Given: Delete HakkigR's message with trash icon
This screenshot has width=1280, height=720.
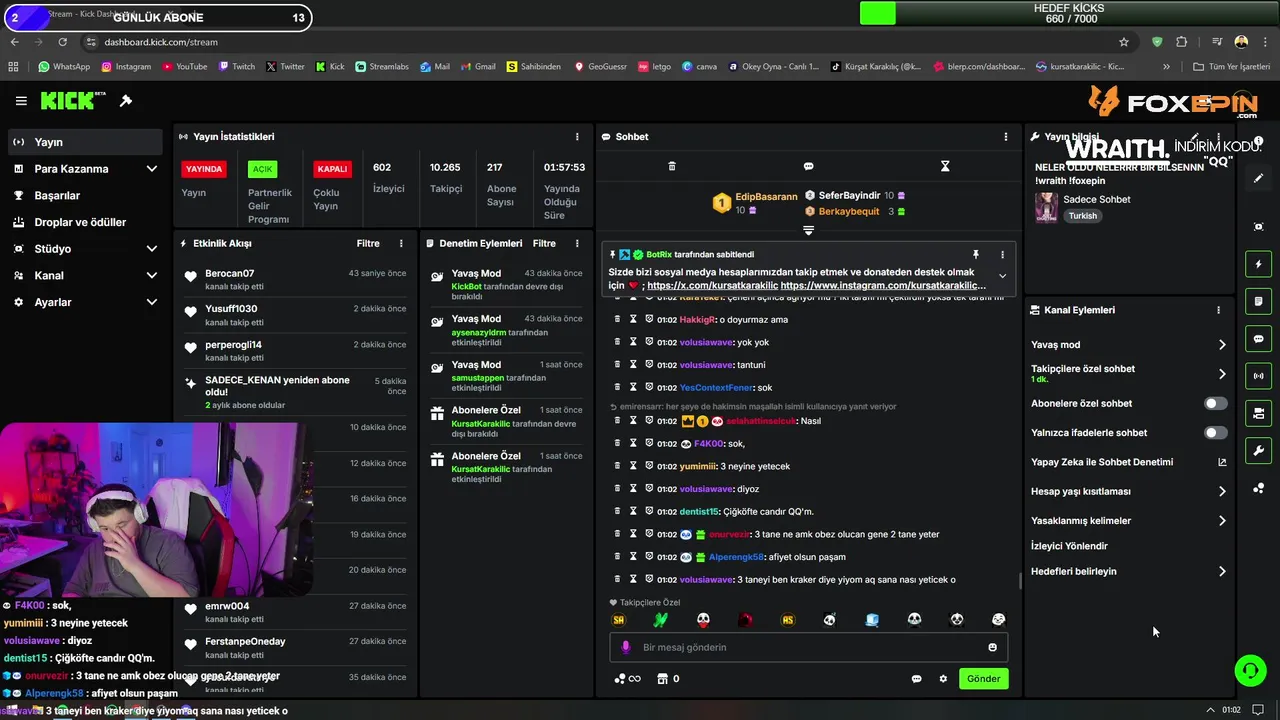Looking at the screenshot, I should tap(617, 320).
